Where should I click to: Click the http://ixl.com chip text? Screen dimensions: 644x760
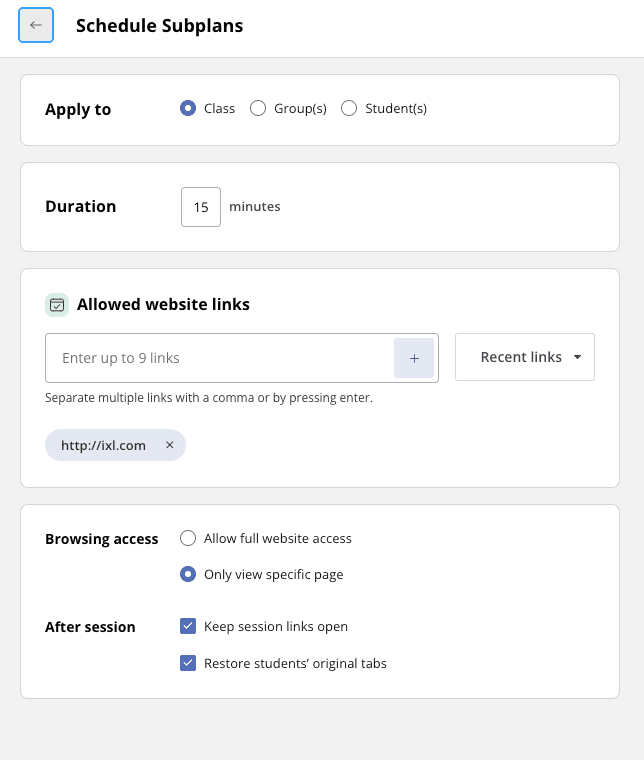tap(103, 446)
